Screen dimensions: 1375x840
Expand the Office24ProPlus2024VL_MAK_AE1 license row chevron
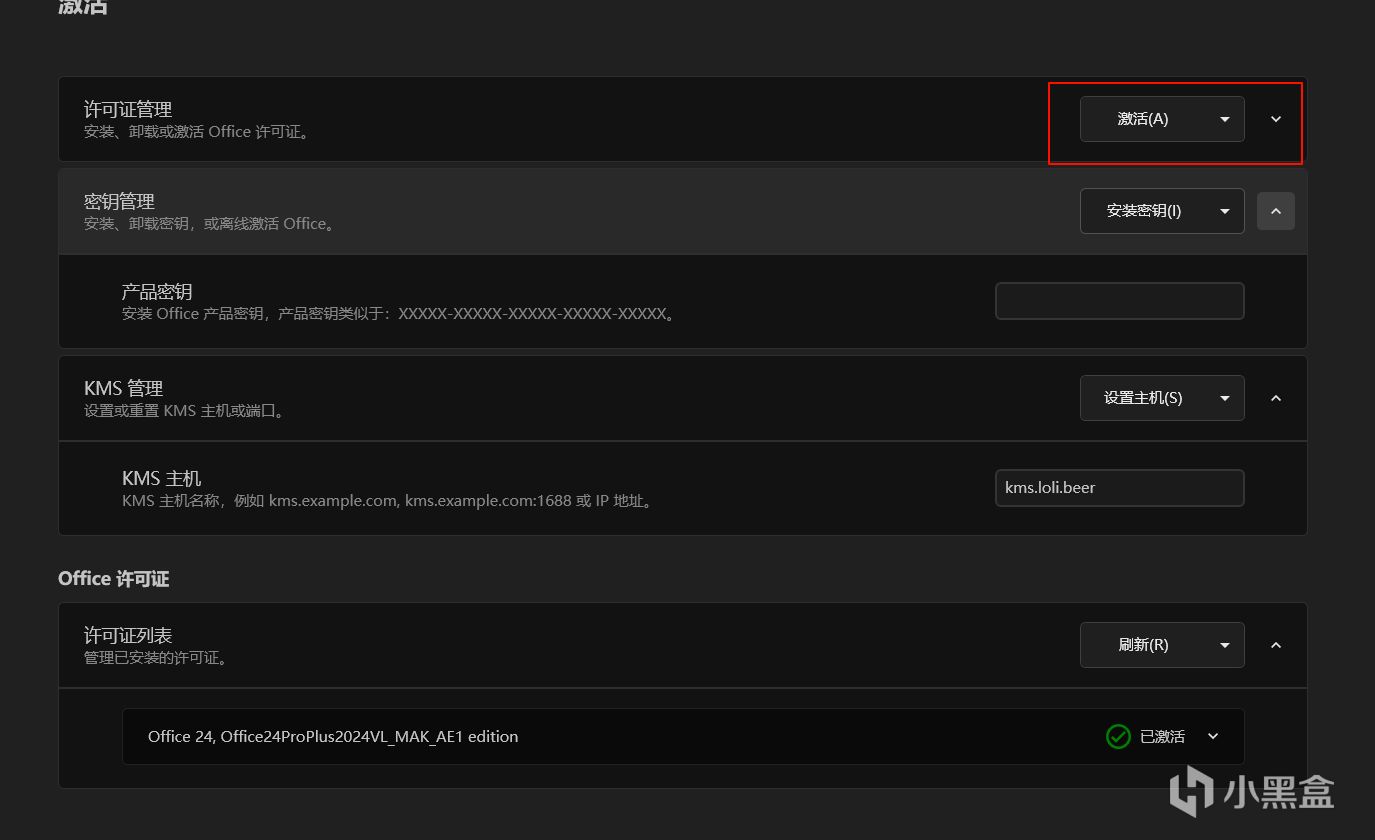click(1213, 737)
